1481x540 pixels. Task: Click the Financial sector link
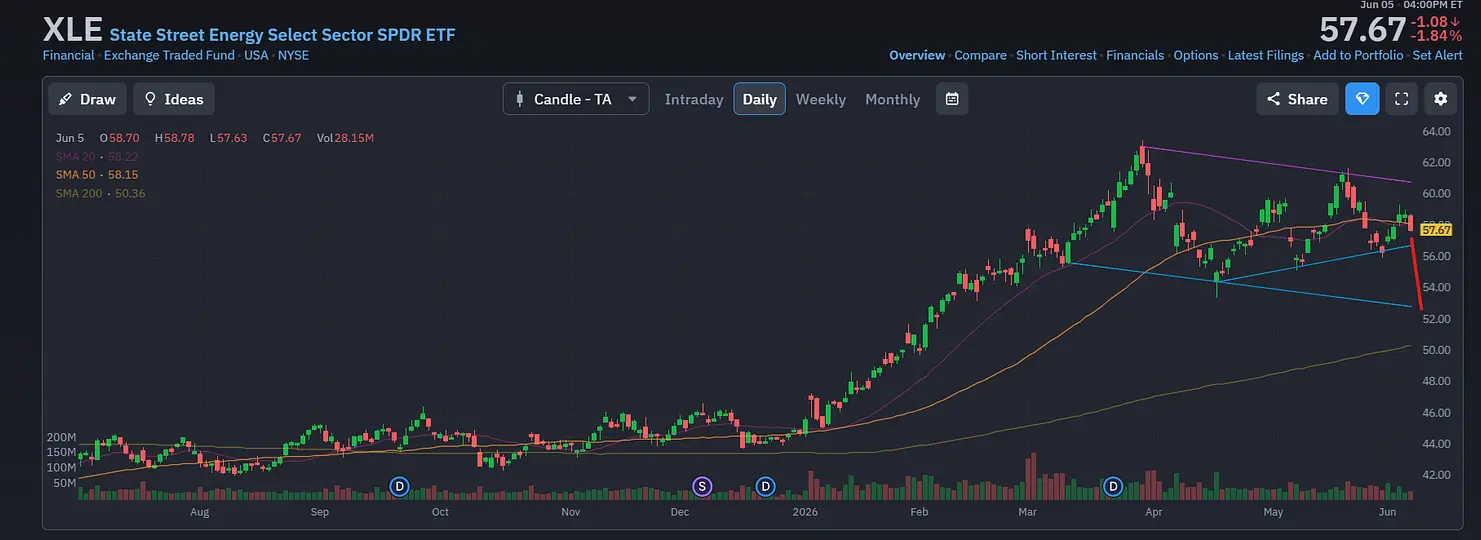[68, 55]
